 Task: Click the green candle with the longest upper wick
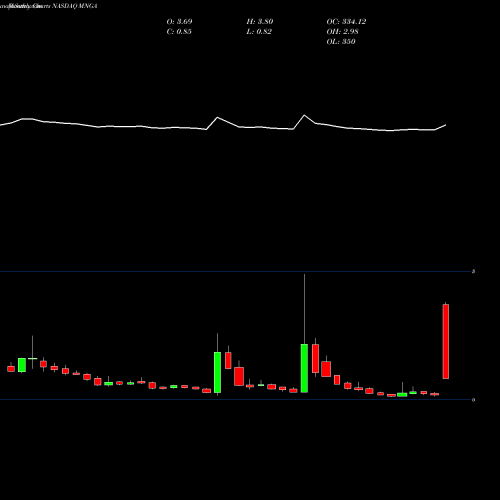[304, 368]
